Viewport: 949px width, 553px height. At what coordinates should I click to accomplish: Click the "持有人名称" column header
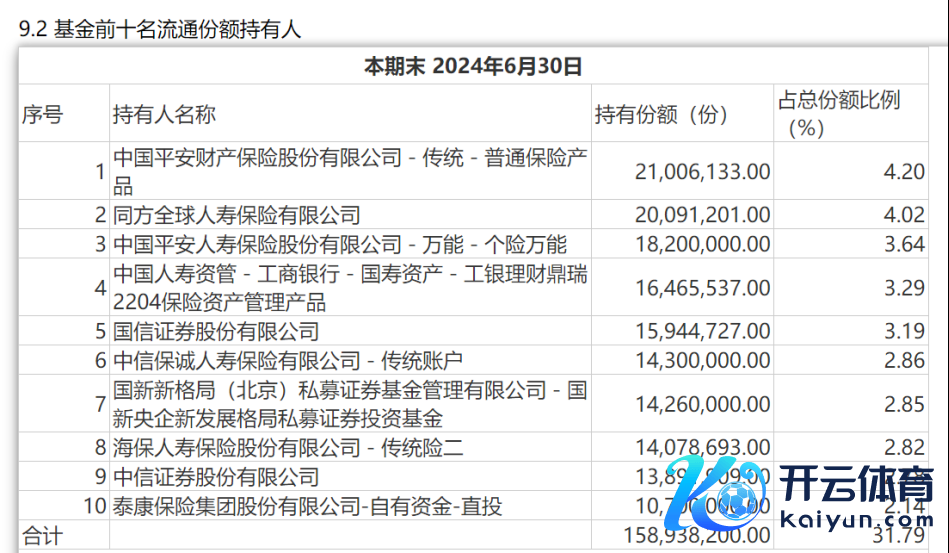164,114
